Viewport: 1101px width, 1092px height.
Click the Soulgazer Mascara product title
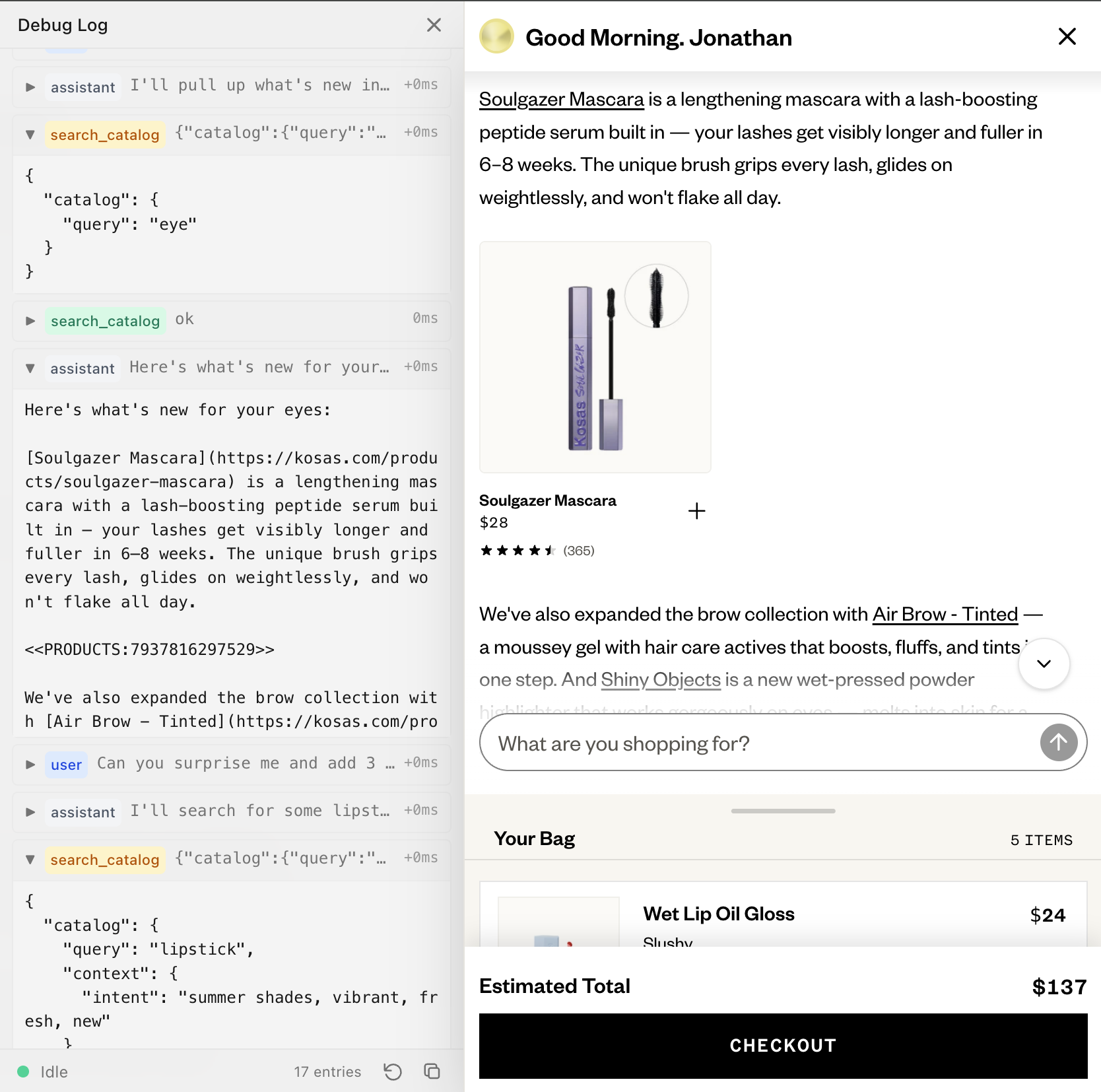(x=548, y=500)
